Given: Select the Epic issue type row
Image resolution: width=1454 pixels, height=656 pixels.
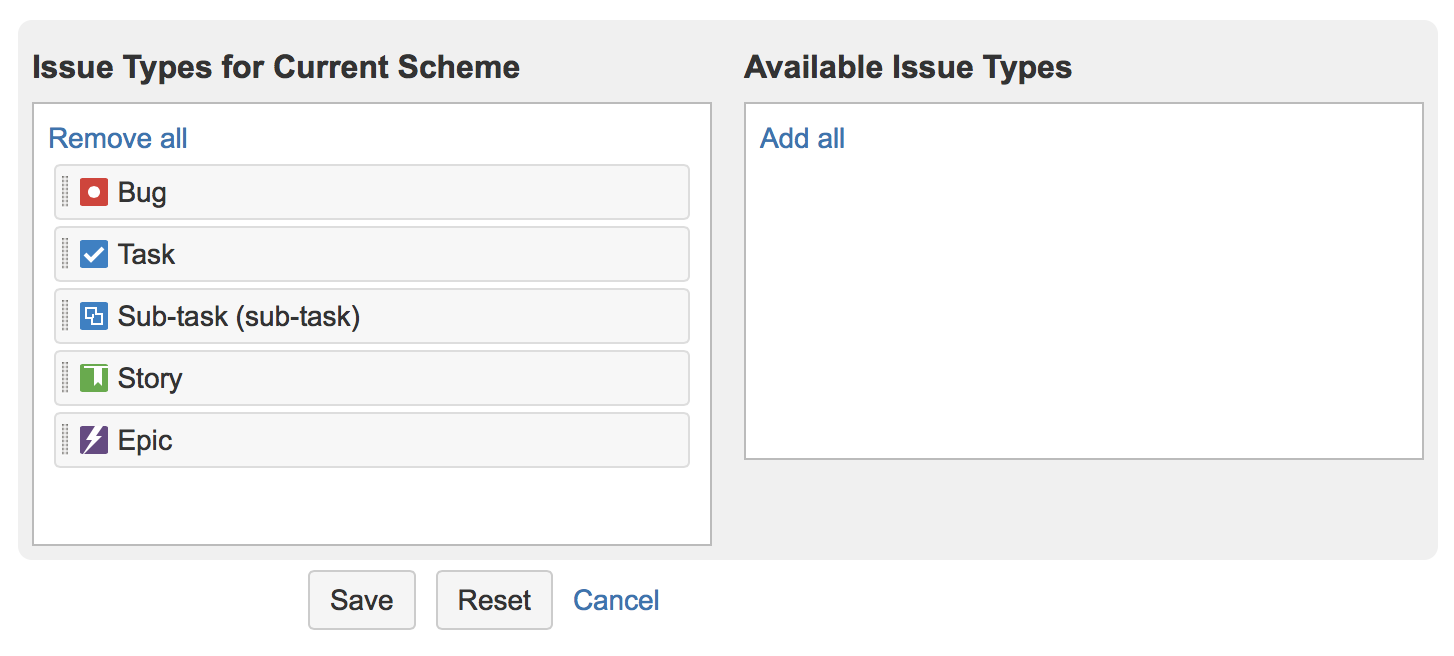Looking at the screenshot, I should click(372, 440).
